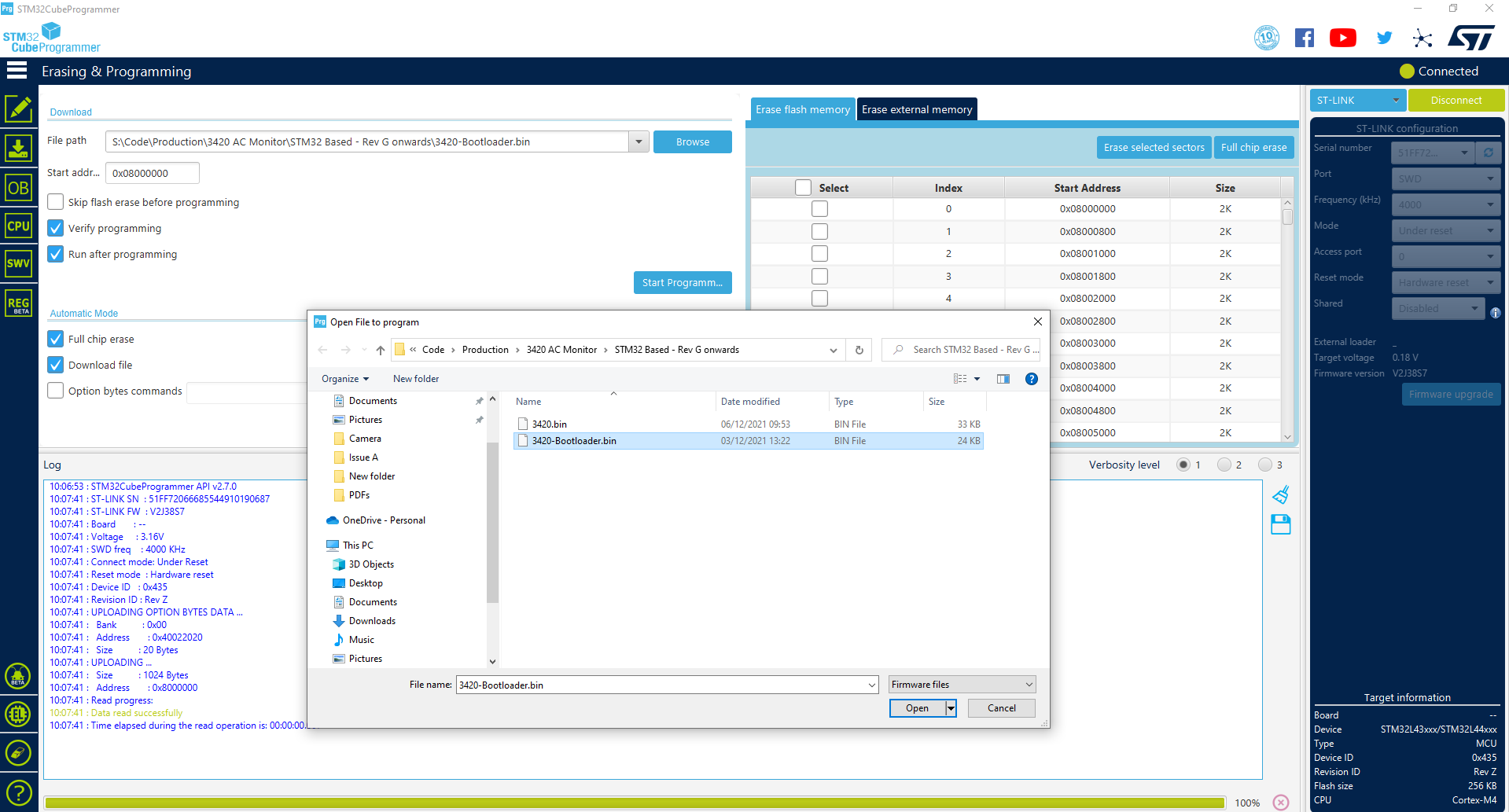Click the Start address input field

(153, 173)
